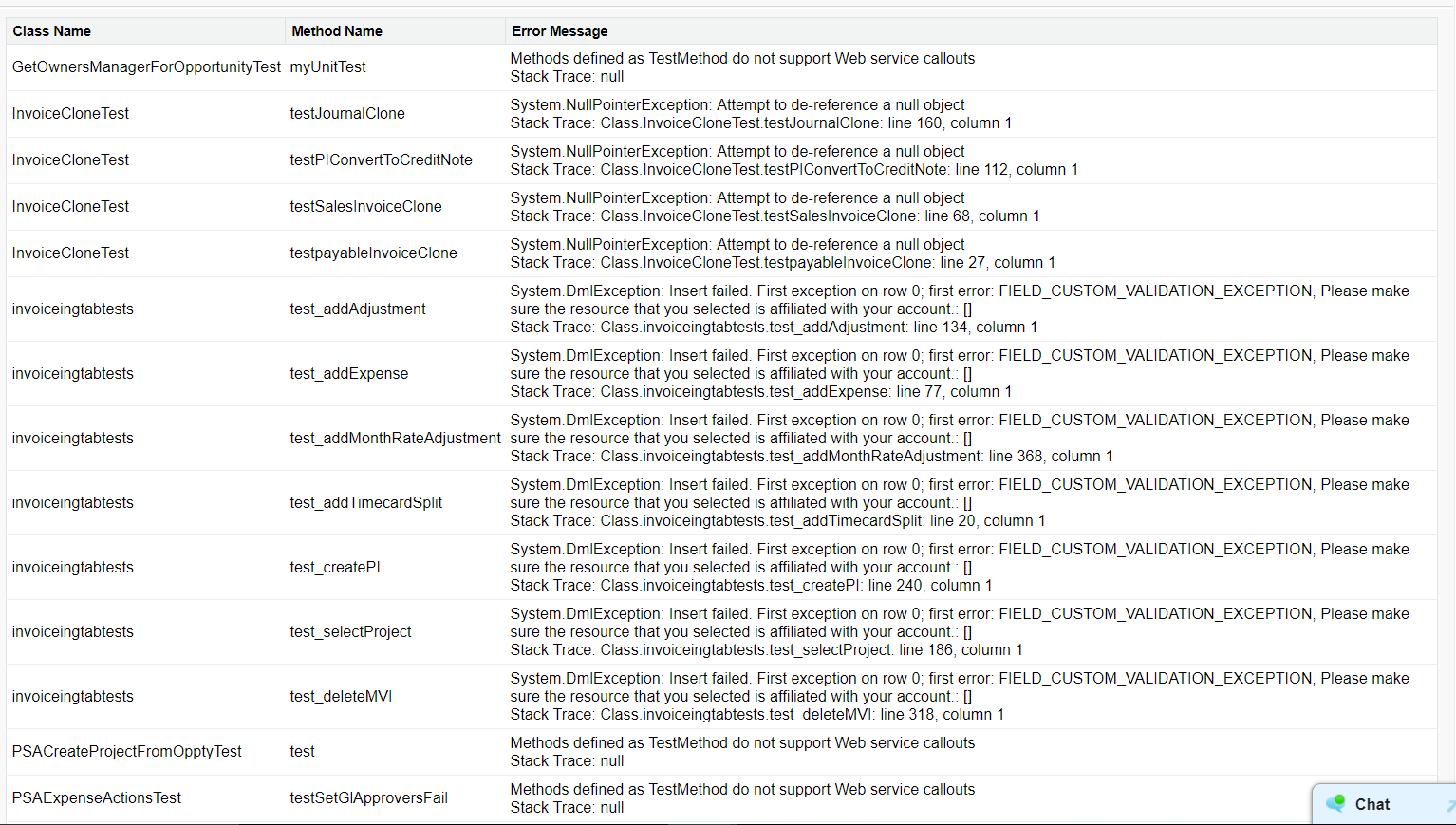
Task: Select the PSAExpenseActionsTest class name
Action: tap(97, 797)
